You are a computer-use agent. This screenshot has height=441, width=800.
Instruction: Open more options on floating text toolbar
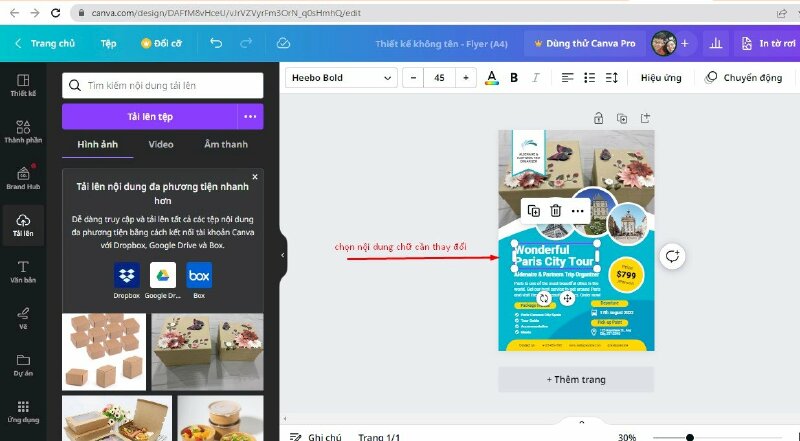(578, 211)
